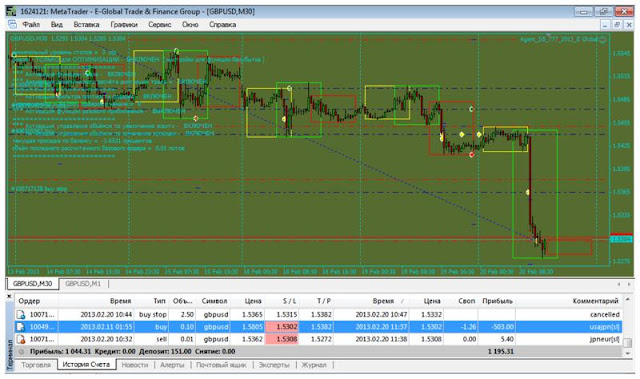Click the MetaTrader application icon in title bar

point(11,11)
